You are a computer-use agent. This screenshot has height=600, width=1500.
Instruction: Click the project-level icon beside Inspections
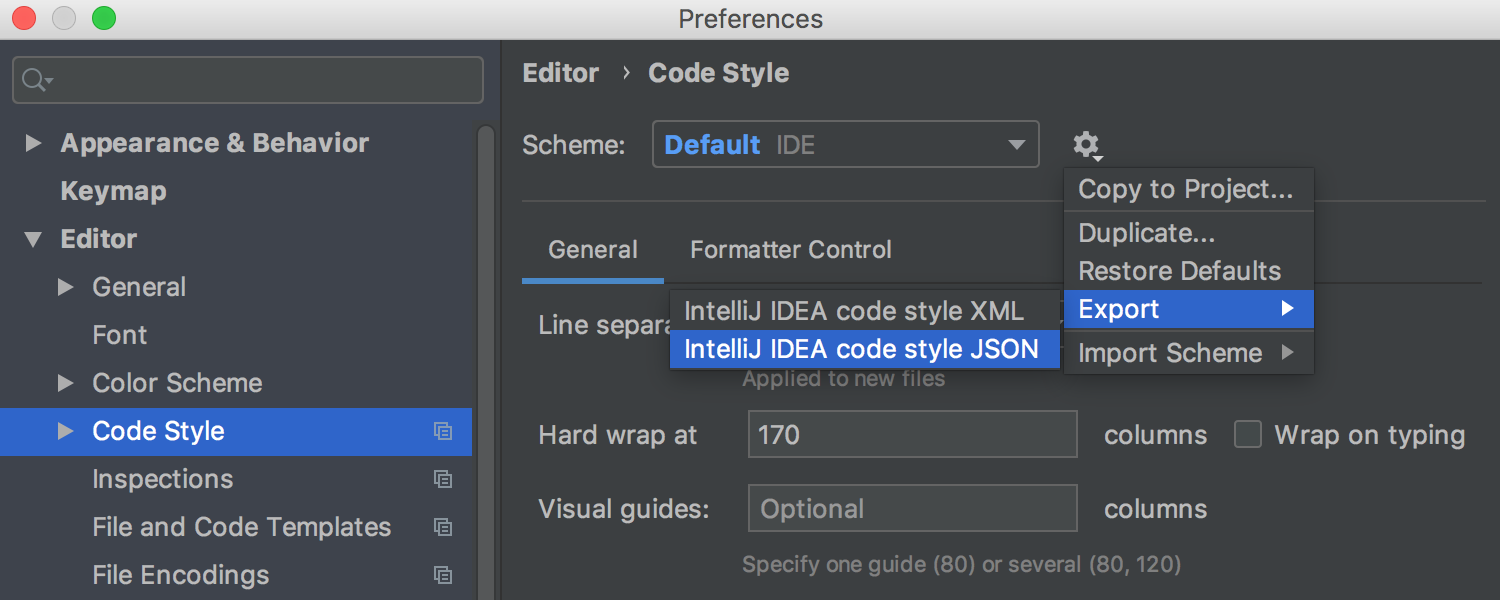tap(443, 480)
